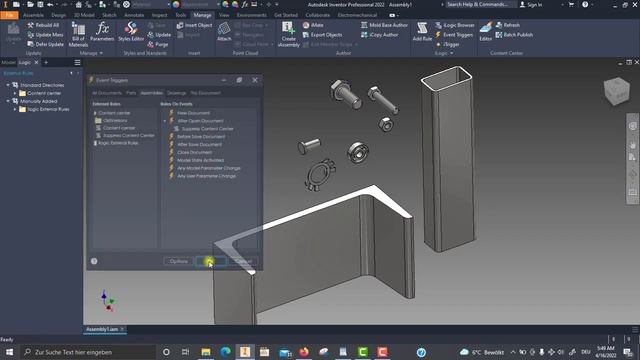Open the browser panel hamburger menu

coord(77,62)
